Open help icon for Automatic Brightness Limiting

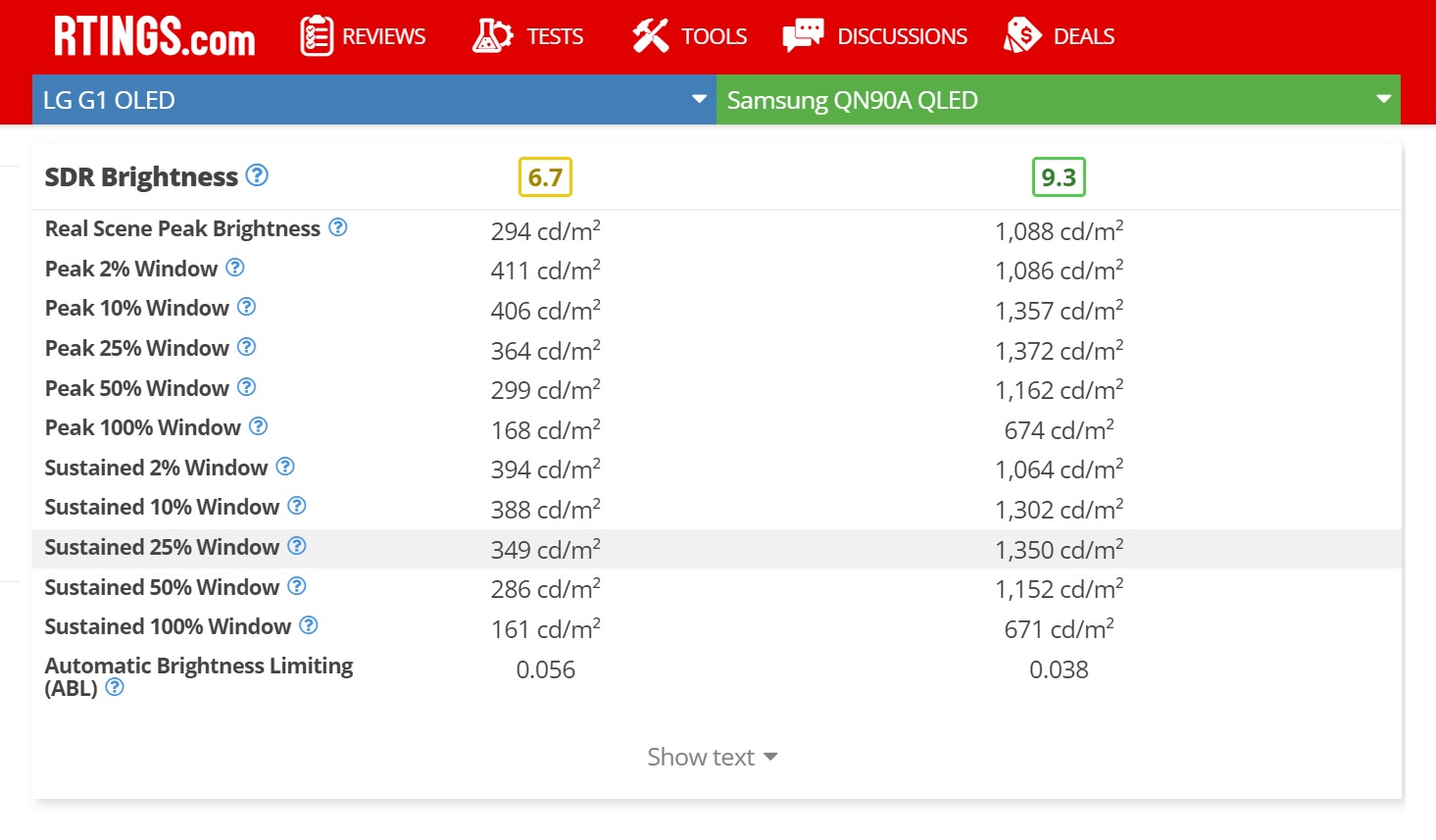pyautogui.click(x=115, y=687)
